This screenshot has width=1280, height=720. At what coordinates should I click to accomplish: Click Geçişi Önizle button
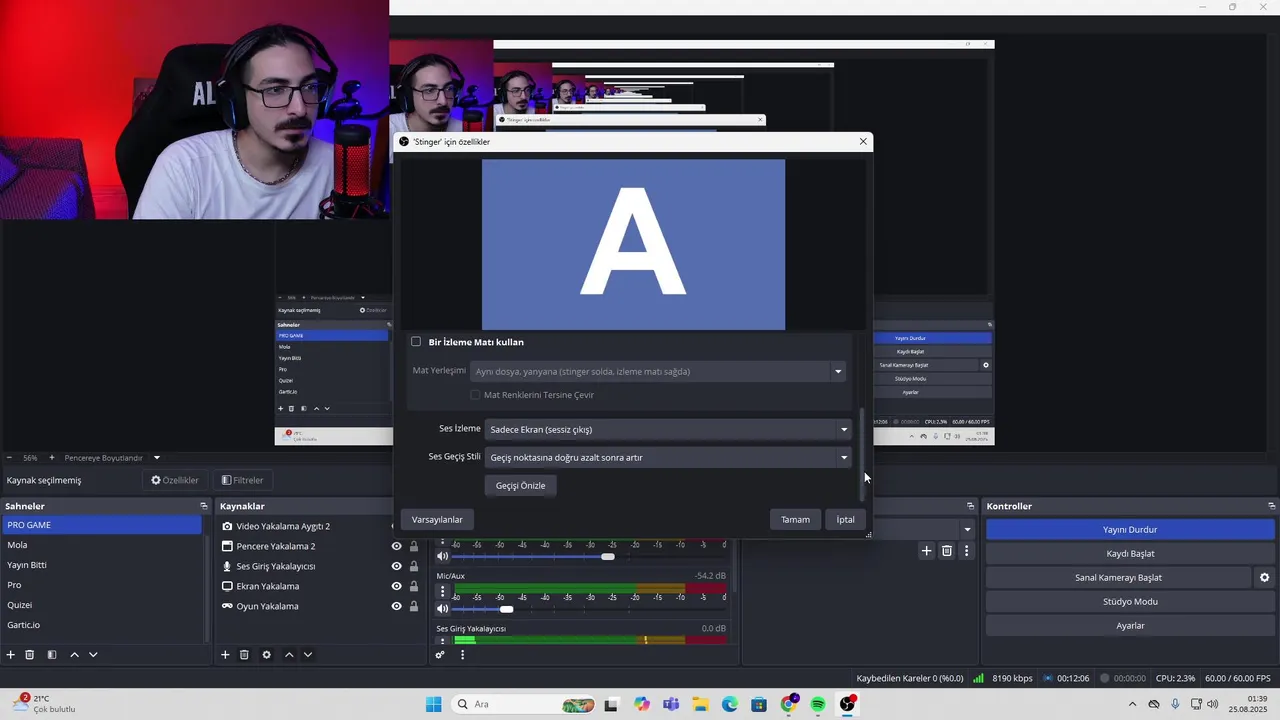(521, 486)
